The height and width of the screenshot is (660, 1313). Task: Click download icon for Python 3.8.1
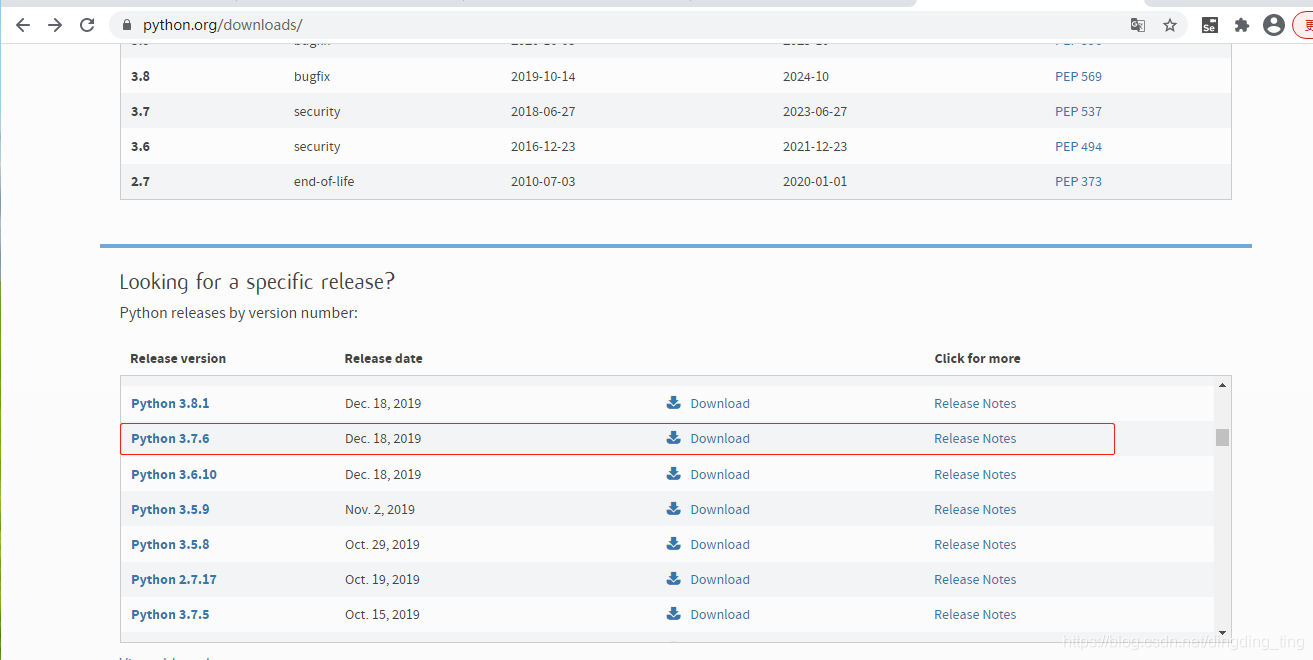674,403
